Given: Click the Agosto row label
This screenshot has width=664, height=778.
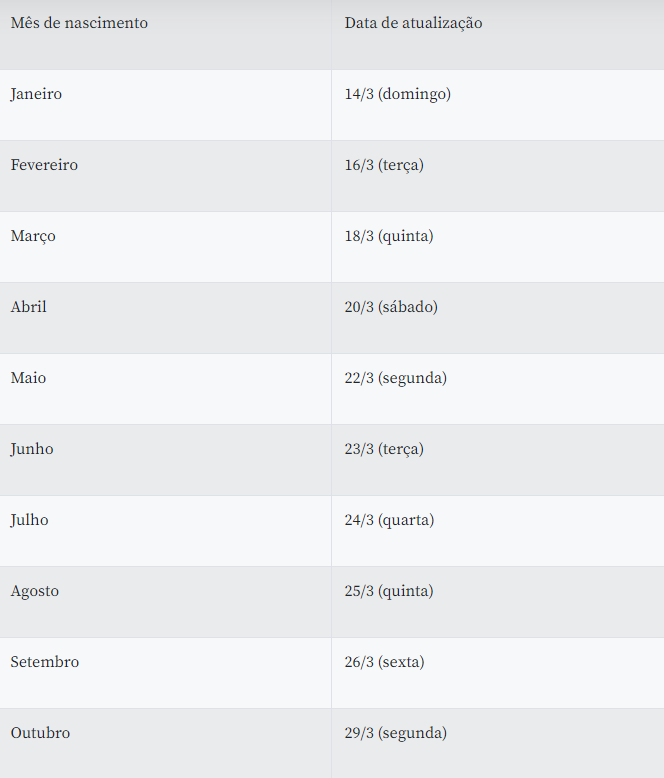Looking at the screenshot, I should (x=35, y=591).
